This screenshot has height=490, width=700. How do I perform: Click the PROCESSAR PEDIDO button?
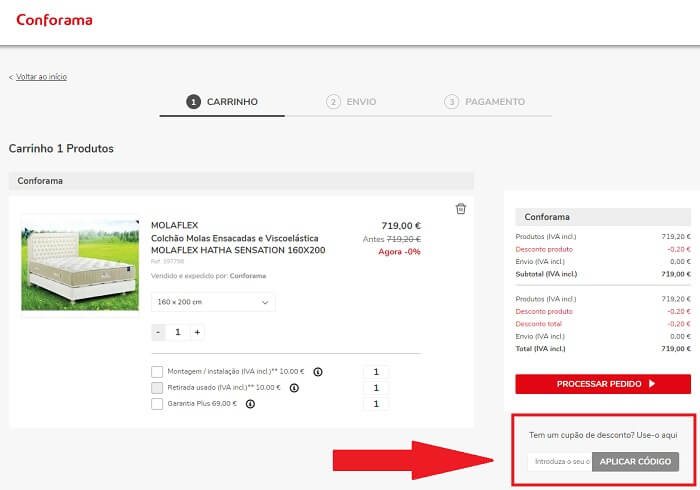(603, 384)
